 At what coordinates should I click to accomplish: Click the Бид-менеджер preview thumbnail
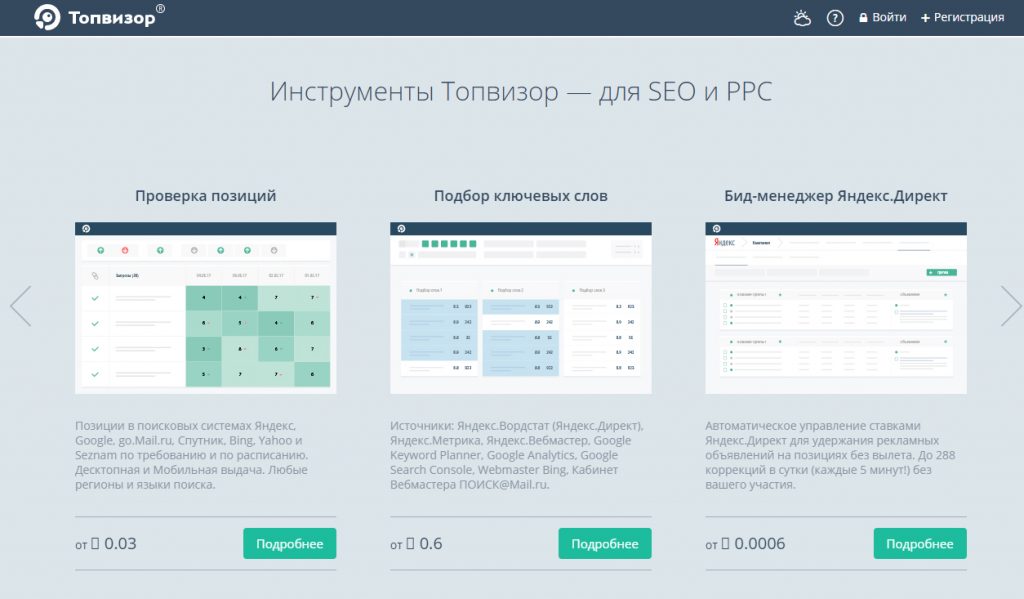836,308
